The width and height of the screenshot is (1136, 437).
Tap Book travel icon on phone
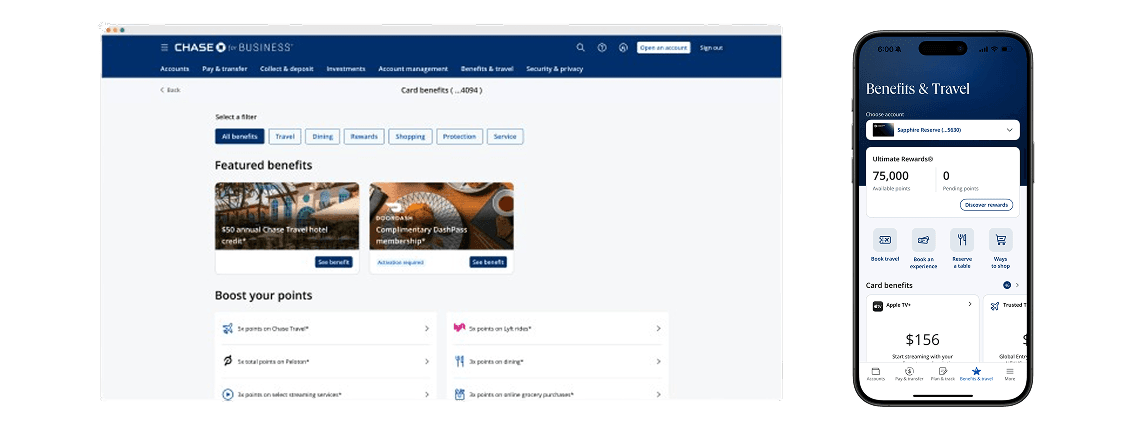click(x=885, y=240)
